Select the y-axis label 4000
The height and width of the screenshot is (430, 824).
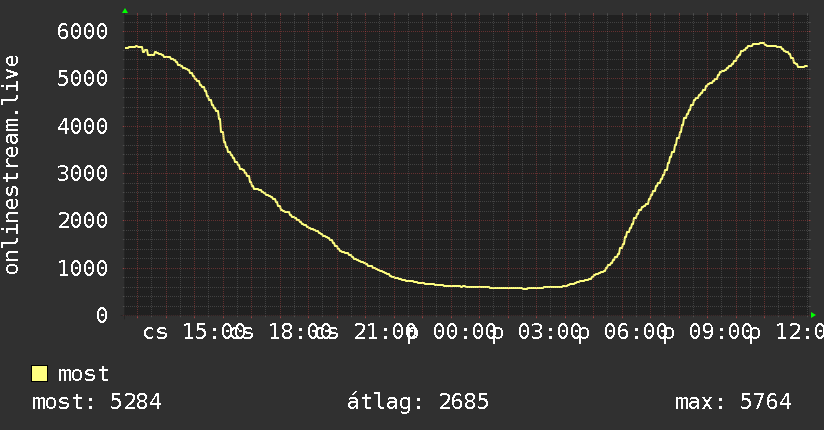[x=83, y=126]
